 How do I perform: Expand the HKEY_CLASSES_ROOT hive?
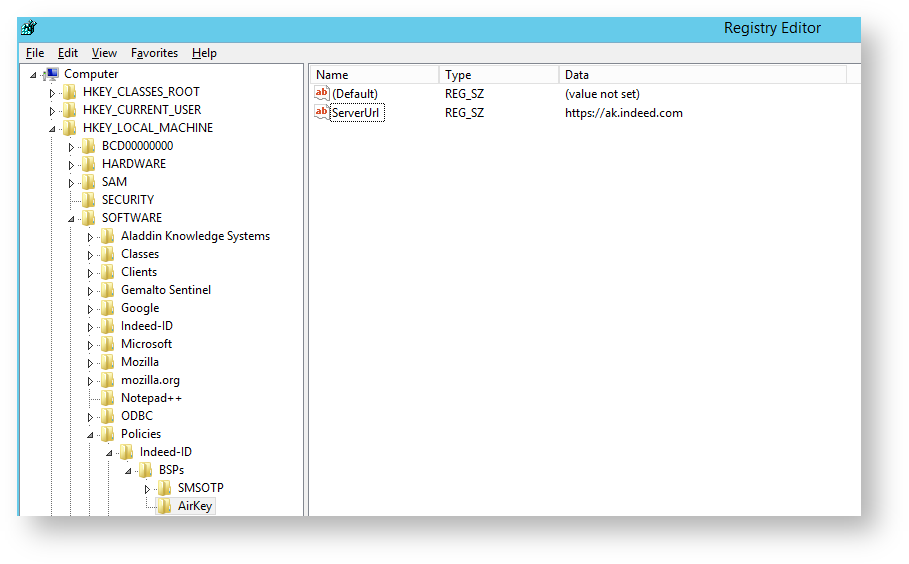(53, 93)
